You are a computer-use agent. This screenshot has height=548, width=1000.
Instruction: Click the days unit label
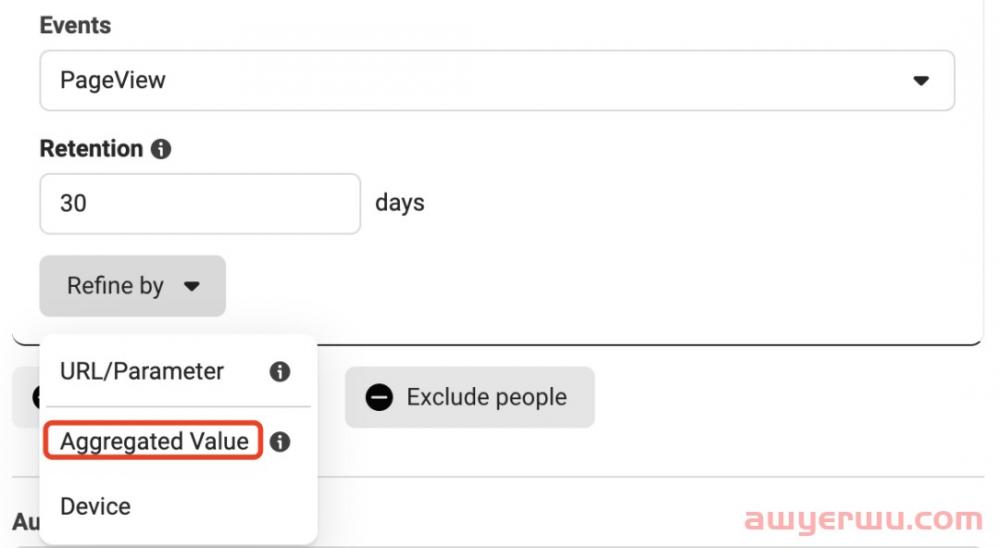click(399, 203)
